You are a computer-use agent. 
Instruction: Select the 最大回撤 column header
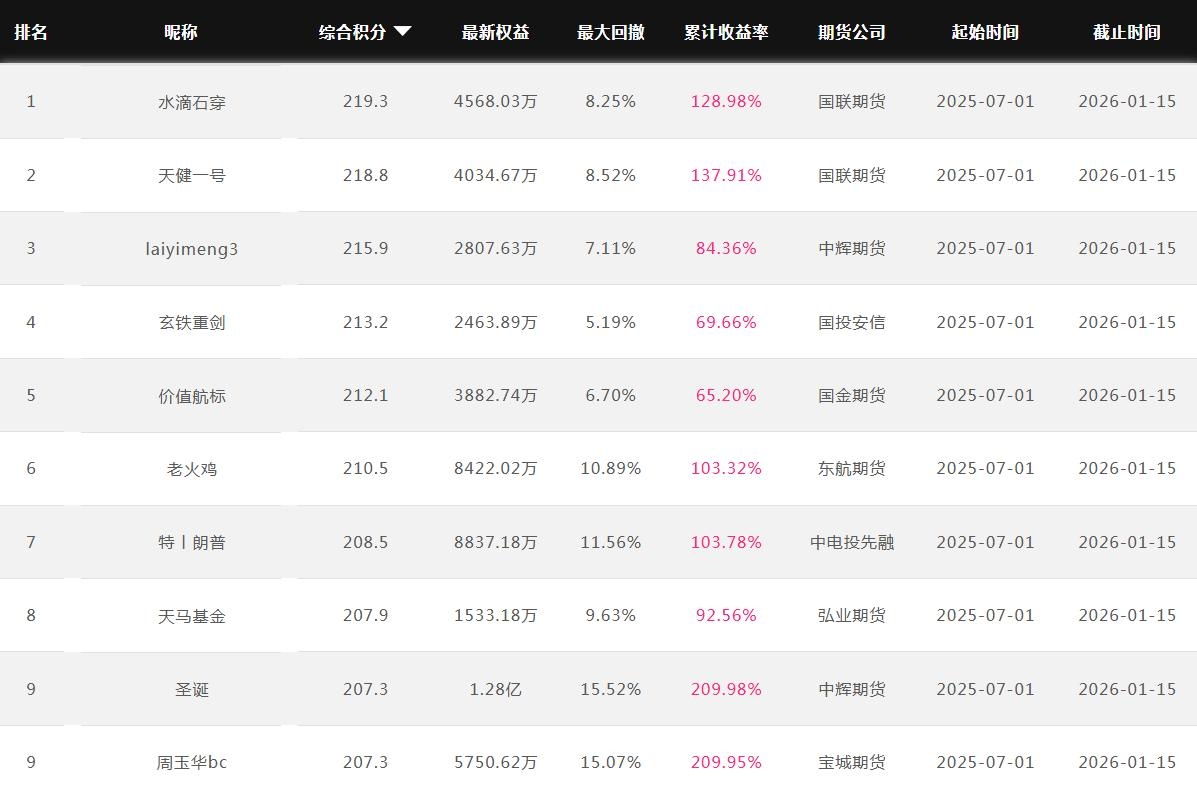610,32
